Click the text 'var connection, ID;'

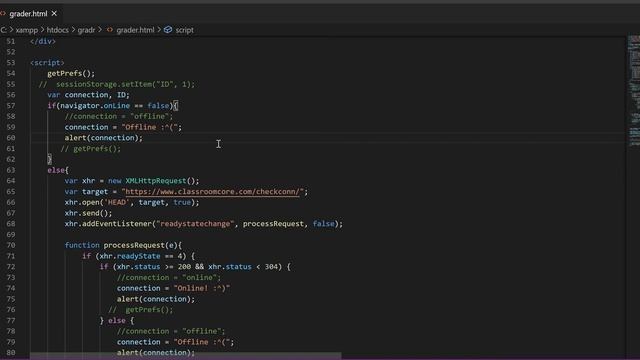88,95
